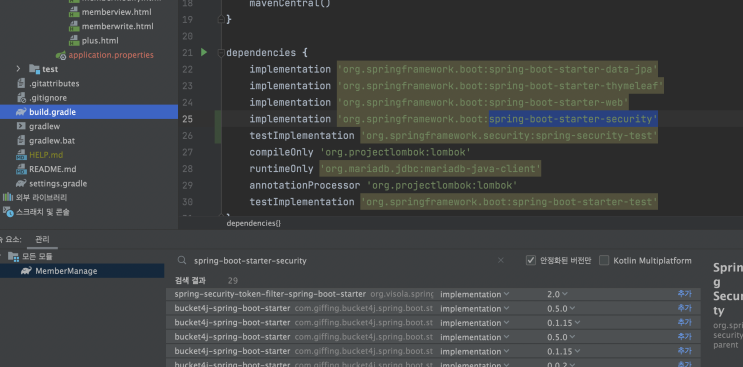
Task: Expand the test folder in project tree
Action: (x=18, y=69)
